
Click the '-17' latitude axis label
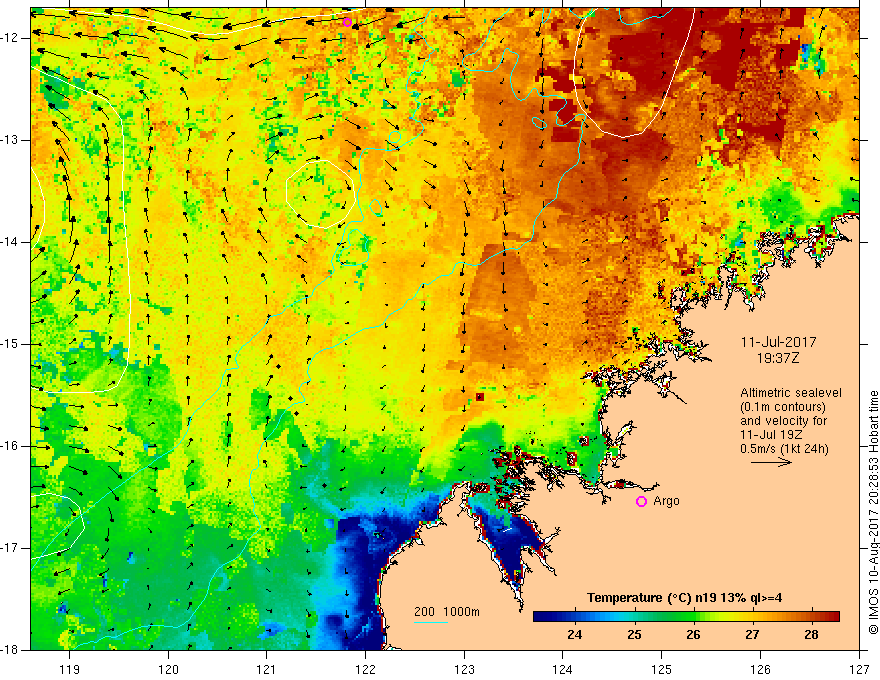pos(10,548)
